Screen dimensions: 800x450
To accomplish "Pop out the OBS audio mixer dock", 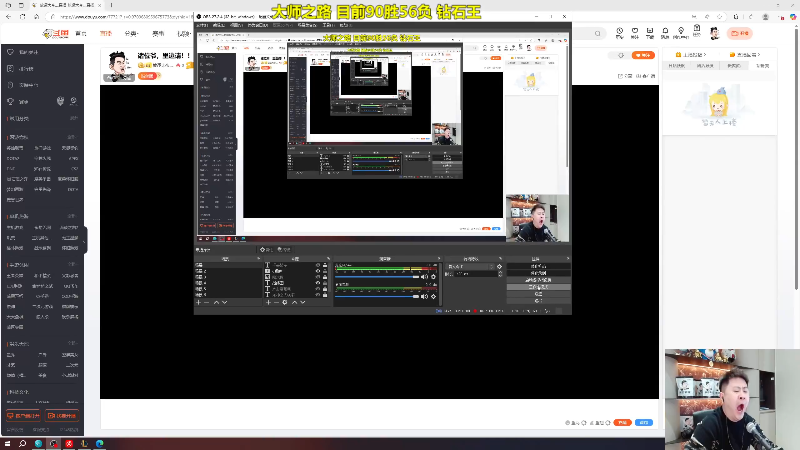I will click(x=439, y=259).
